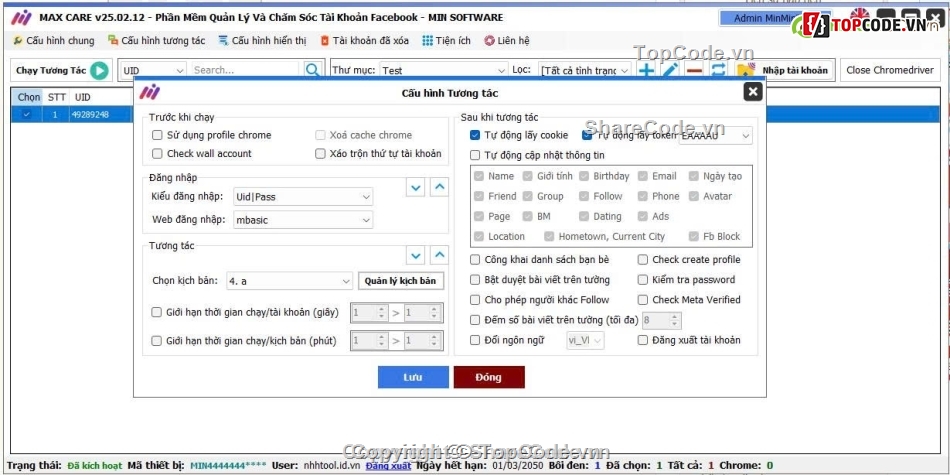Open Chọn kịch bản dropdown
The height and width of the screenshot is (475, 950).
pos(289,281)
